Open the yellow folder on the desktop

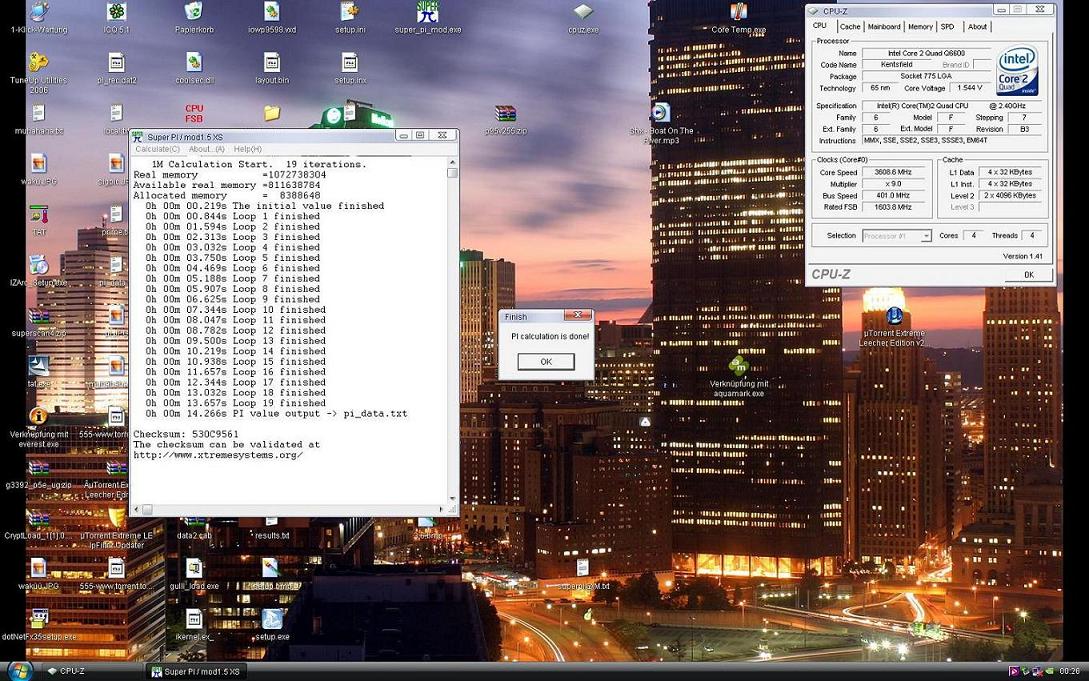(x=272, y=112)
